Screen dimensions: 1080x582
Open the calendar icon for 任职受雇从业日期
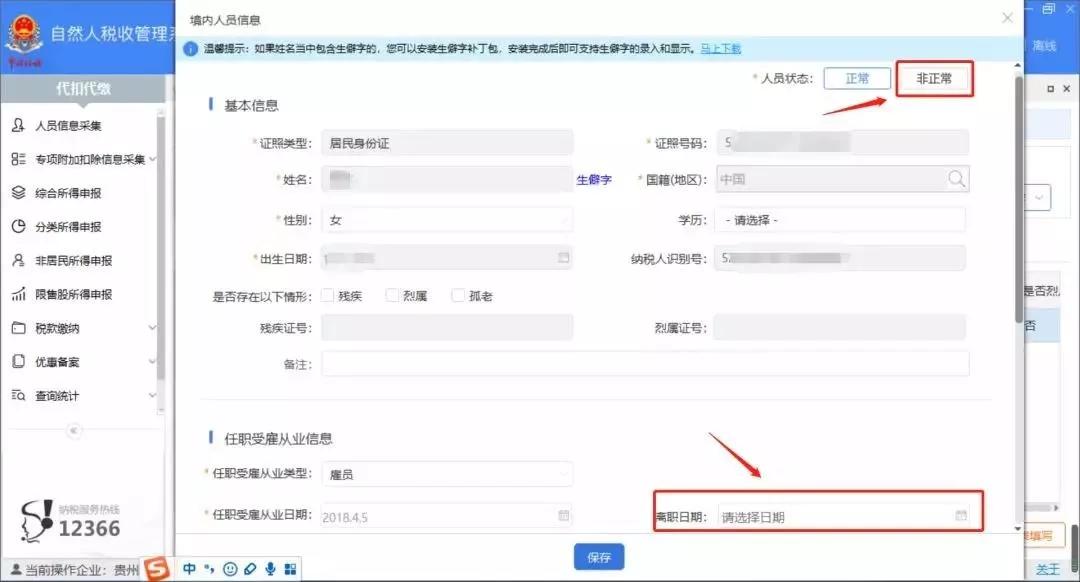[563, 515]
